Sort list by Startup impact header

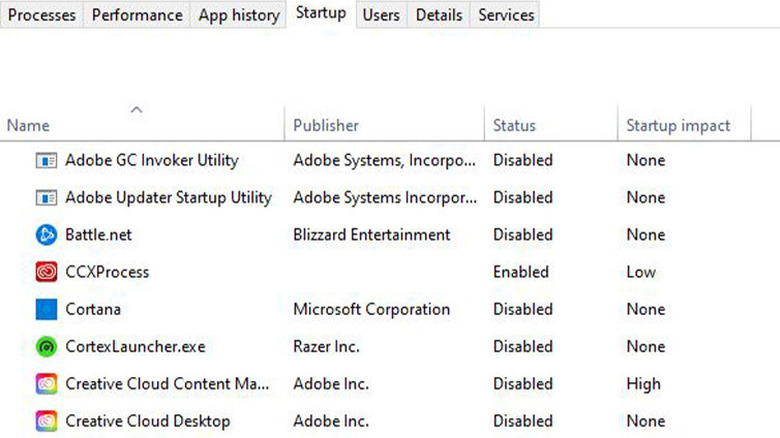pyautogui.click(x=678, y=126)
